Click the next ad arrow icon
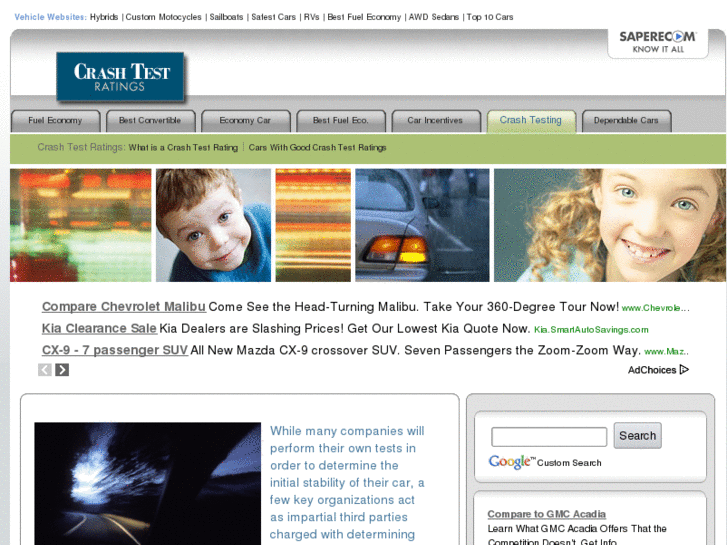 pos(62,370)
